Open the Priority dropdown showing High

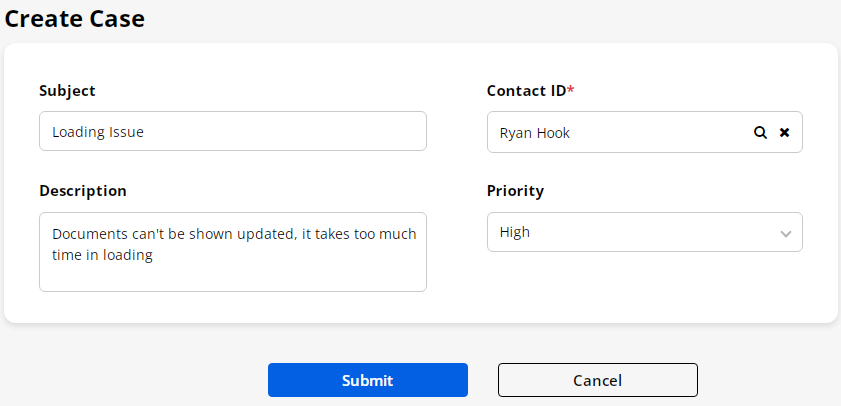644,232
